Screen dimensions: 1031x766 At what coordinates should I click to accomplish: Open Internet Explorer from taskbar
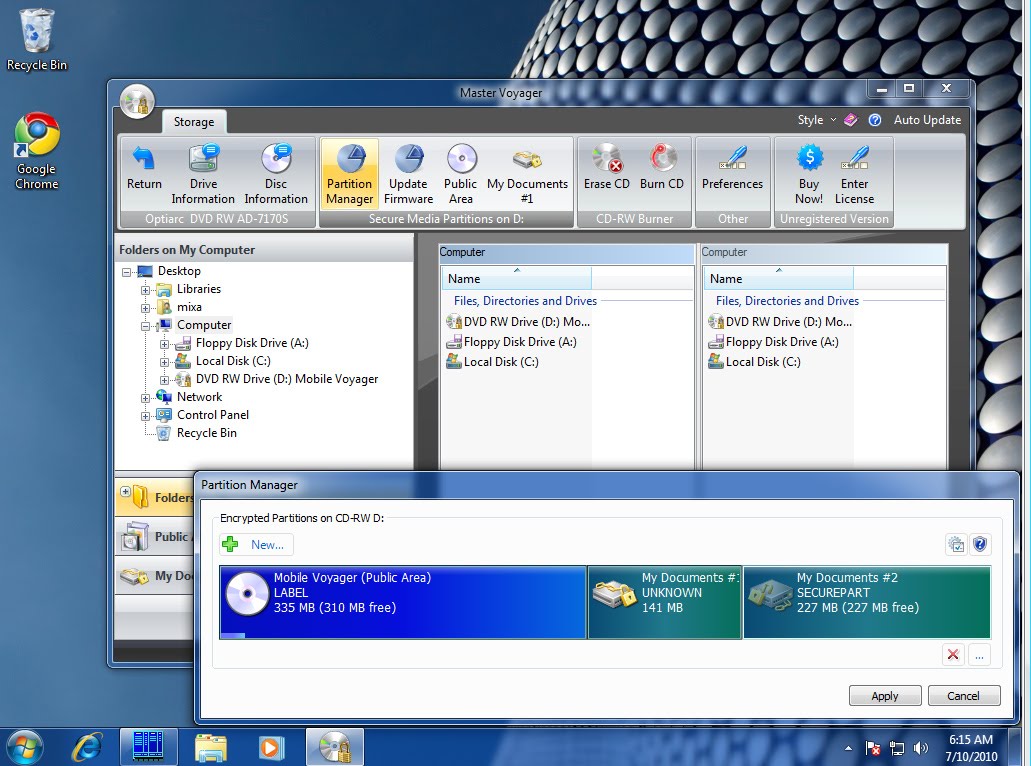click(87, 747)
